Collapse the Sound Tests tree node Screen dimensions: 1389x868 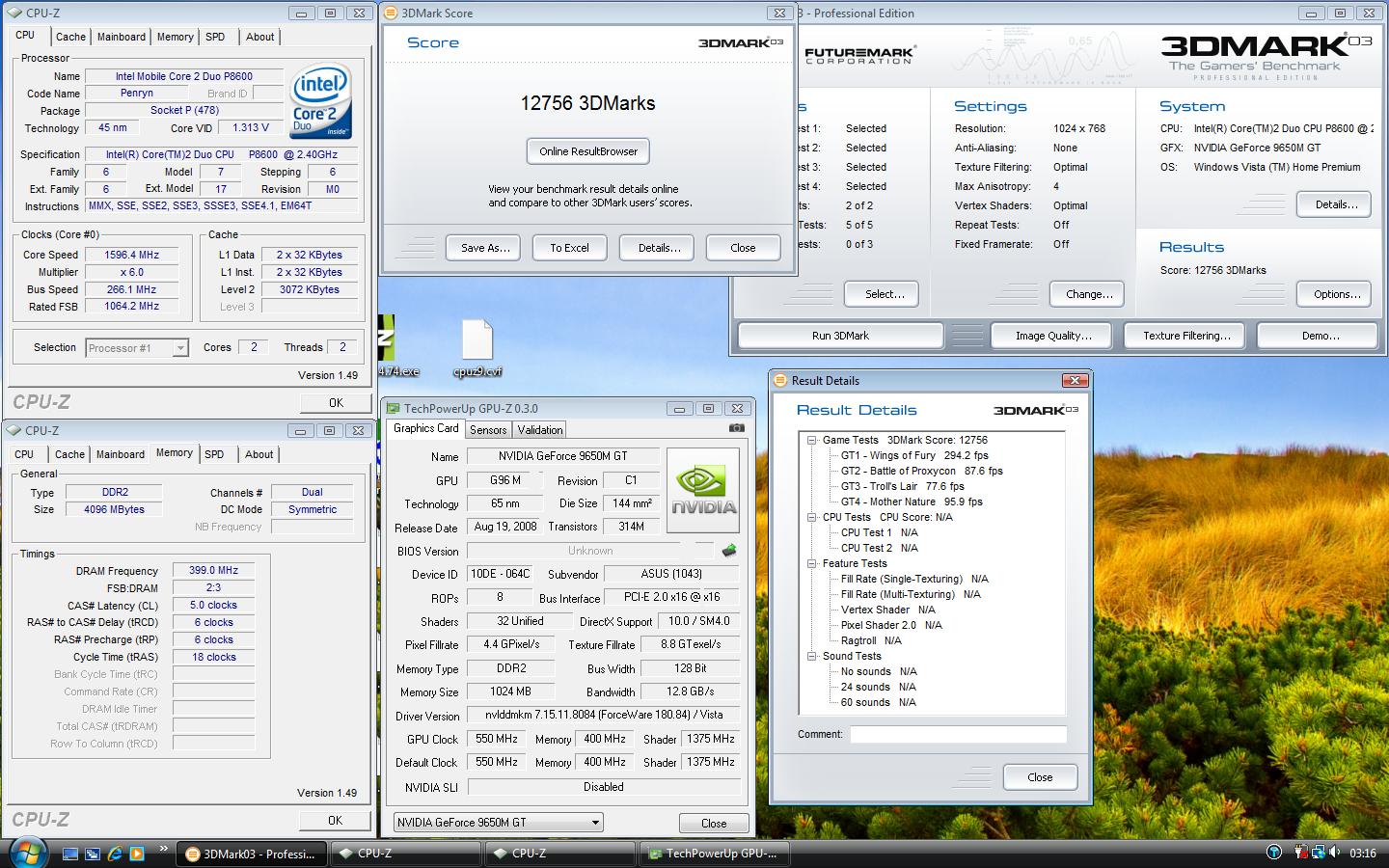[813, 656]
